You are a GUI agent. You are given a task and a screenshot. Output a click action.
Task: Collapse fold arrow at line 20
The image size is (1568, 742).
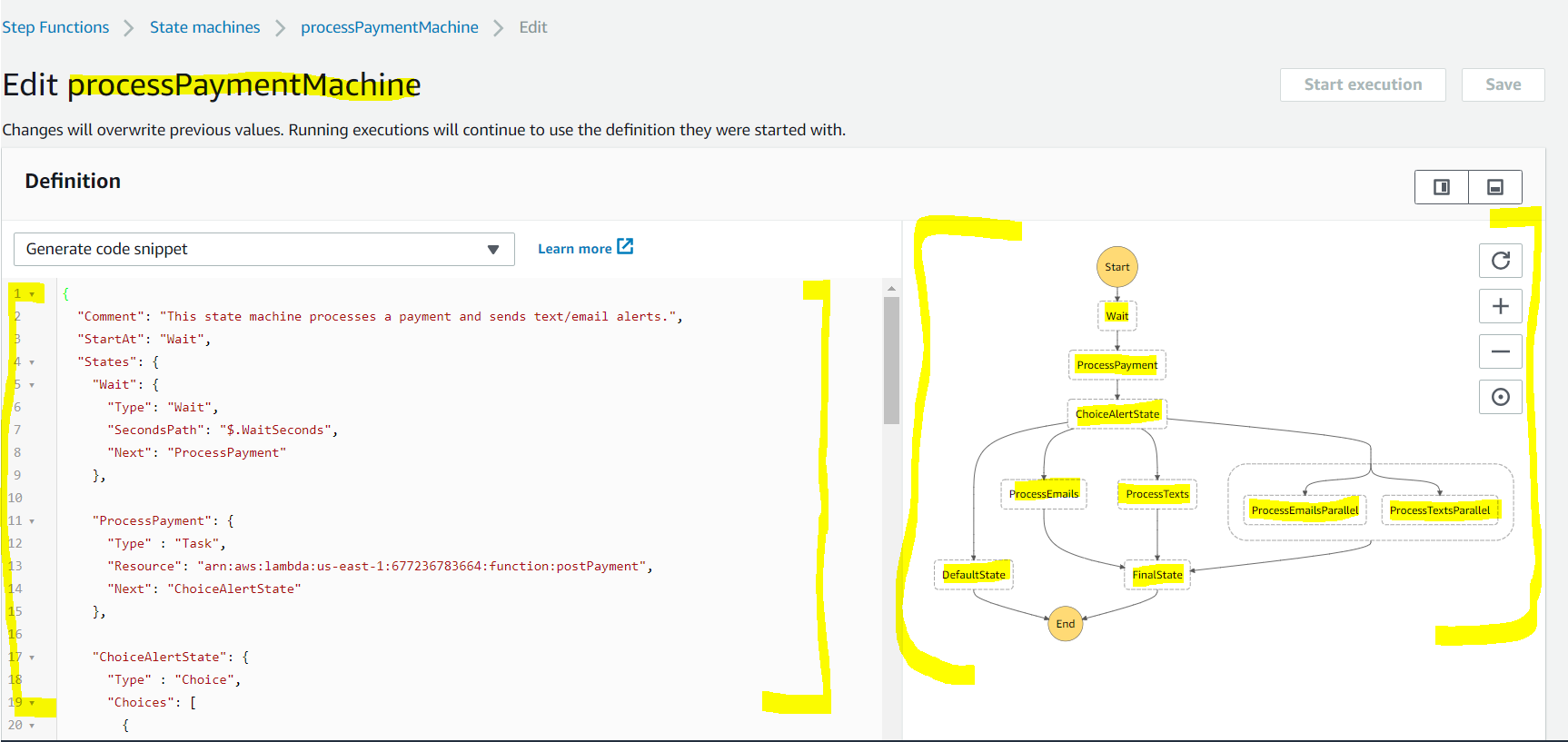click(32, 726)
